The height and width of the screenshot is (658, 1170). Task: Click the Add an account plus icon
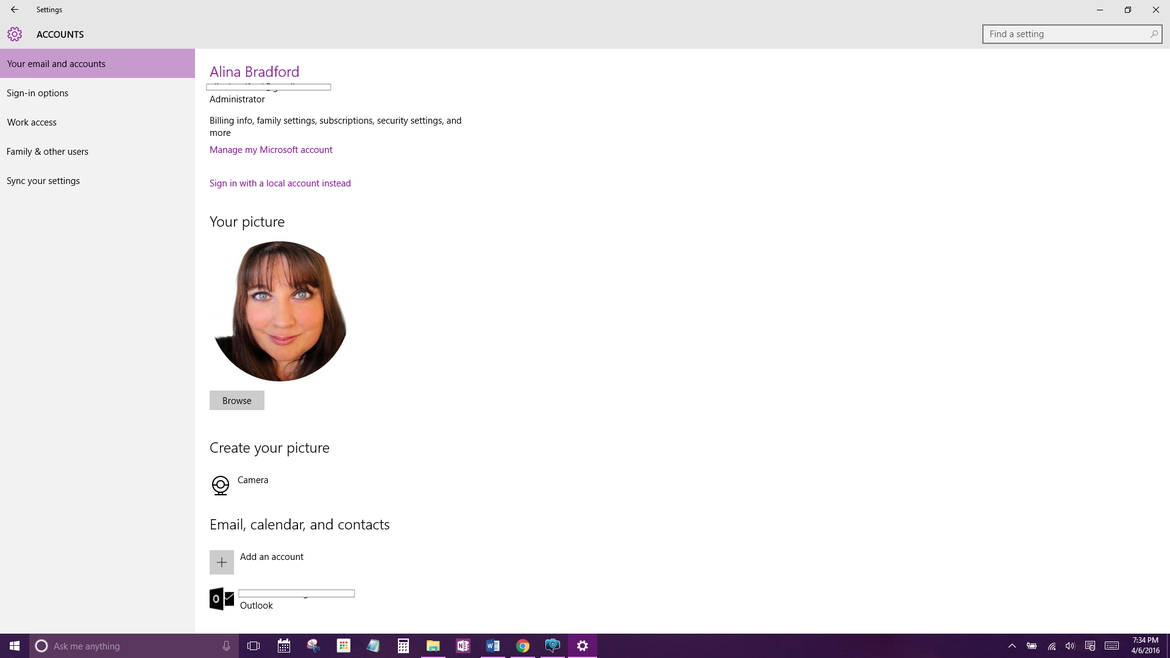coord(221,562)
